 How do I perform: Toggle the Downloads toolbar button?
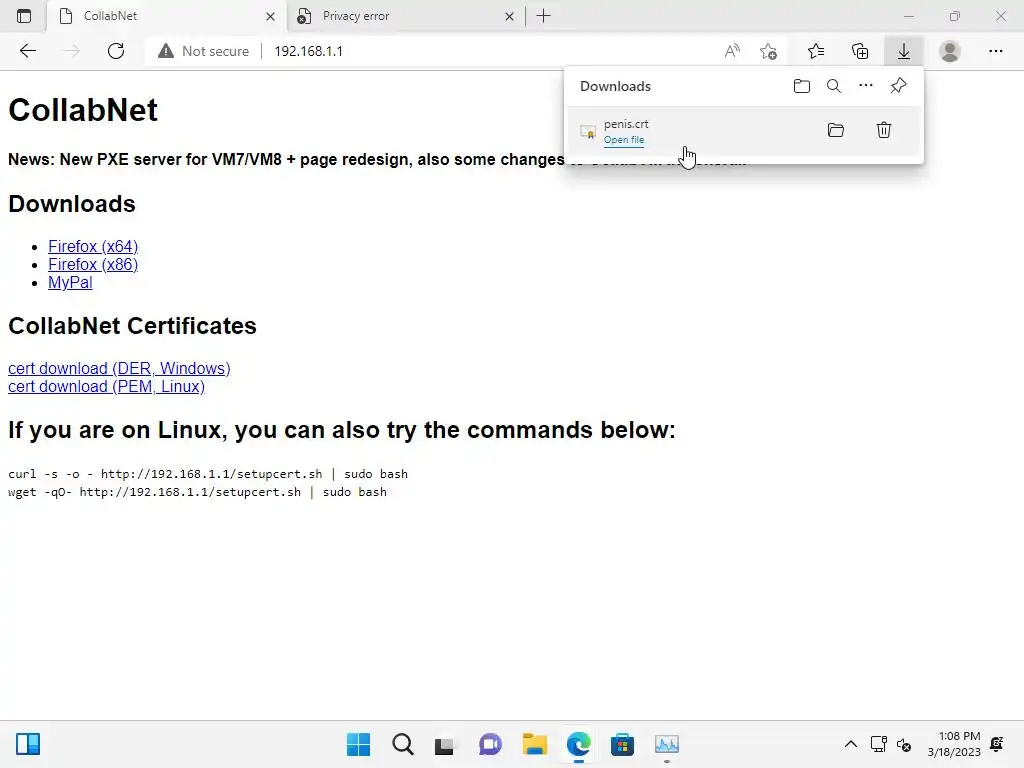[904, 51]
